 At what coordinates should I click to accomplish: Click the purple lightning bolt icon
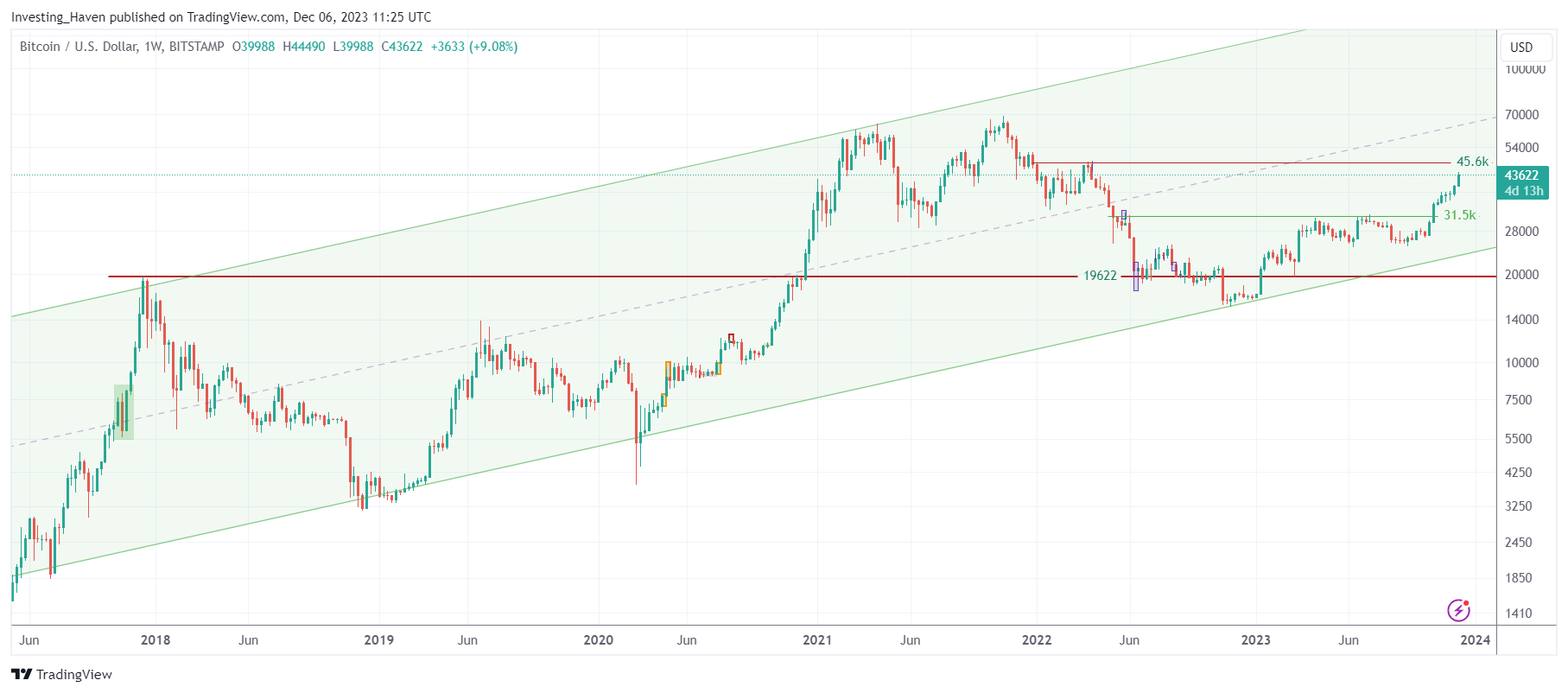pos(1459,610)
